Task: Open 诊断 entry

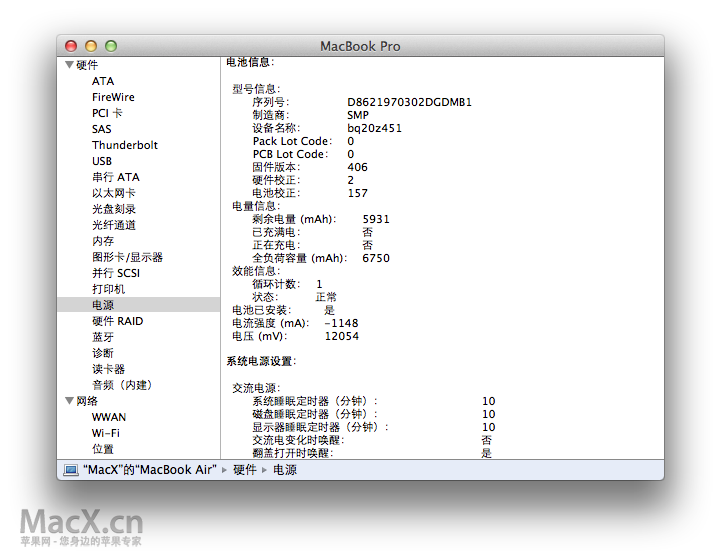Action: (x=103, y=353)
